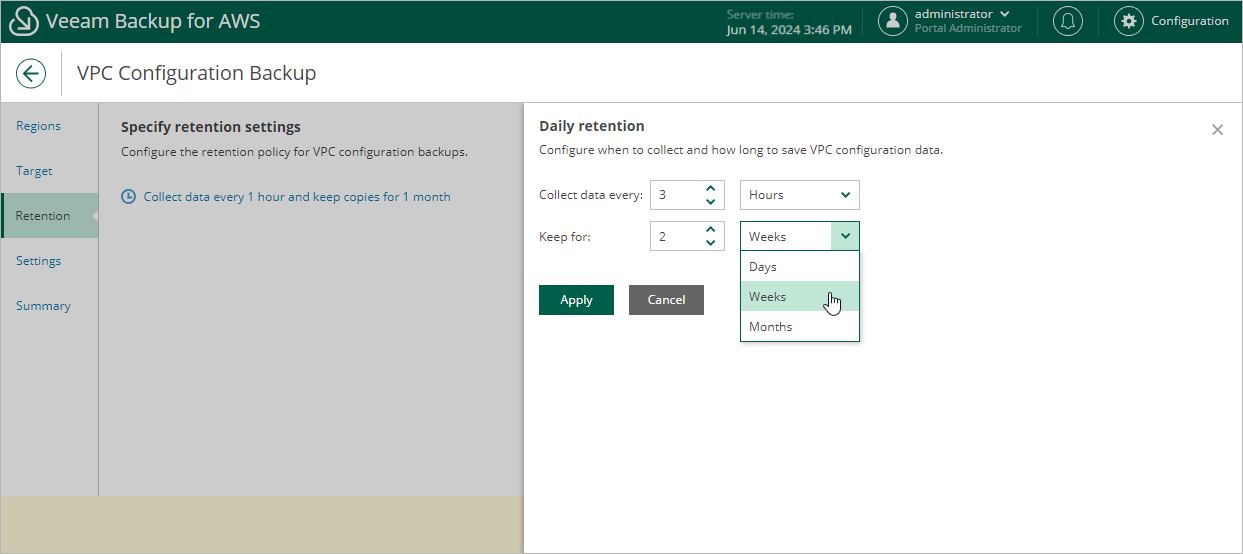The image size is (1243, 554).
Task: Expand the administrator account dropdown
Action: click(x=1004, y=14)
